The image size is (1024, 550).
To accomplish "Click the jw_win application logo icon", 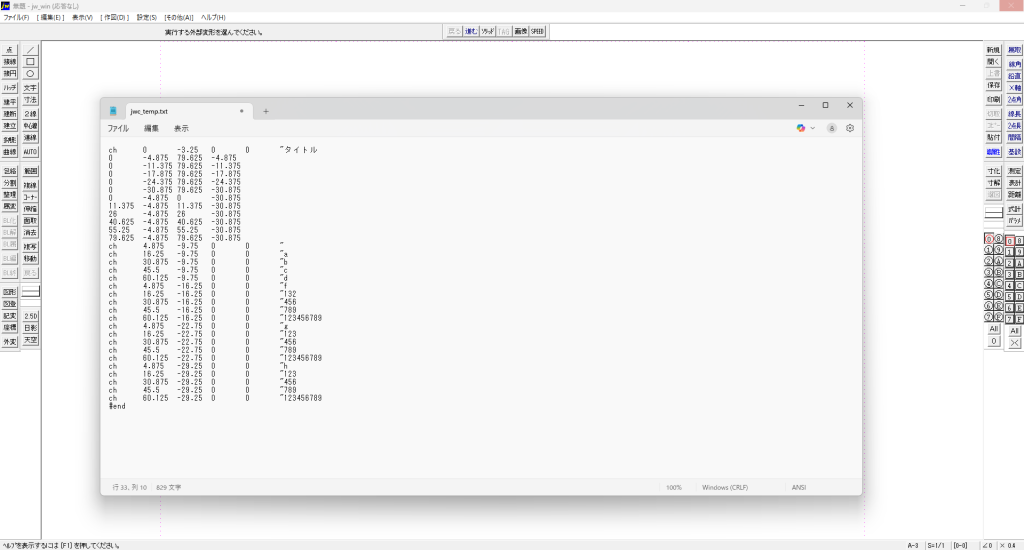I will (5, 5).
